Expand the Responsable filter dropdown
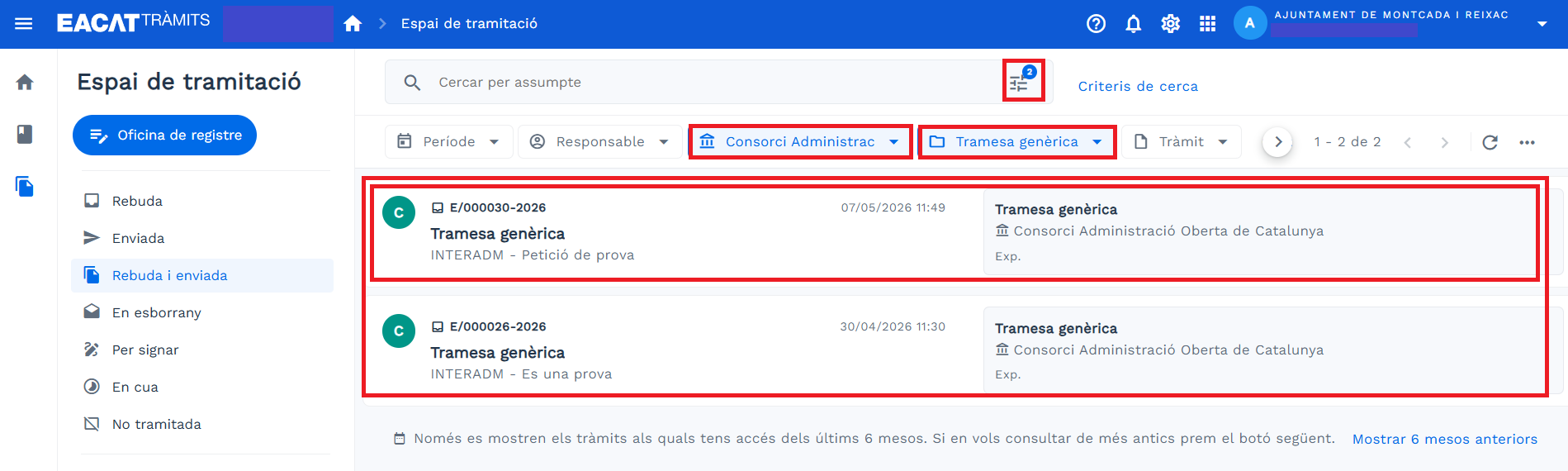This screenshot has width=1568, height=471. [x=599, y=142]
